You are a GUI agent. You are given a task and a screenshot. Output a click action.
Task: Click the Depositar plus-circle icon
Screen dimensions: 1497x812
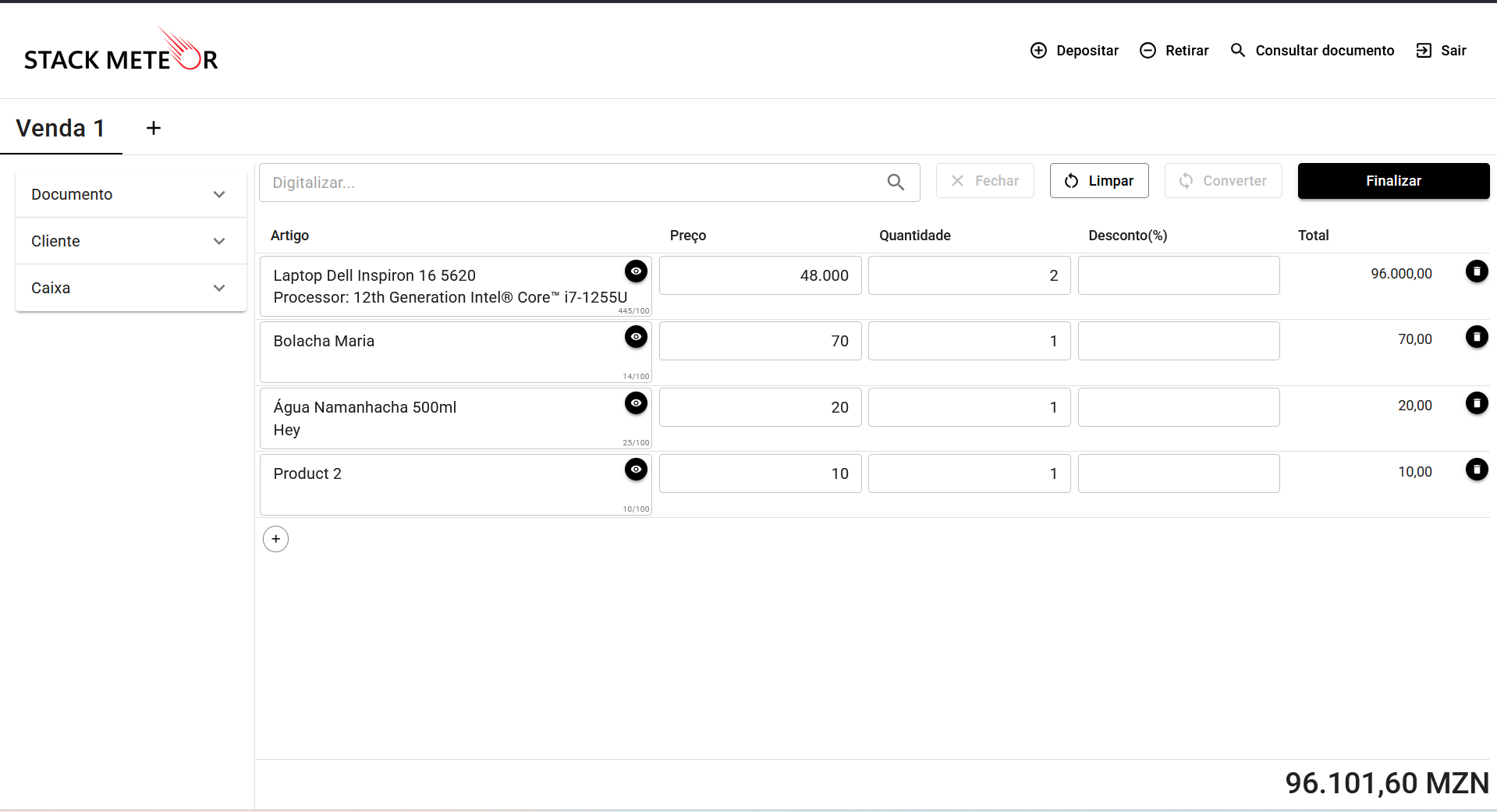coord(1038,51)
